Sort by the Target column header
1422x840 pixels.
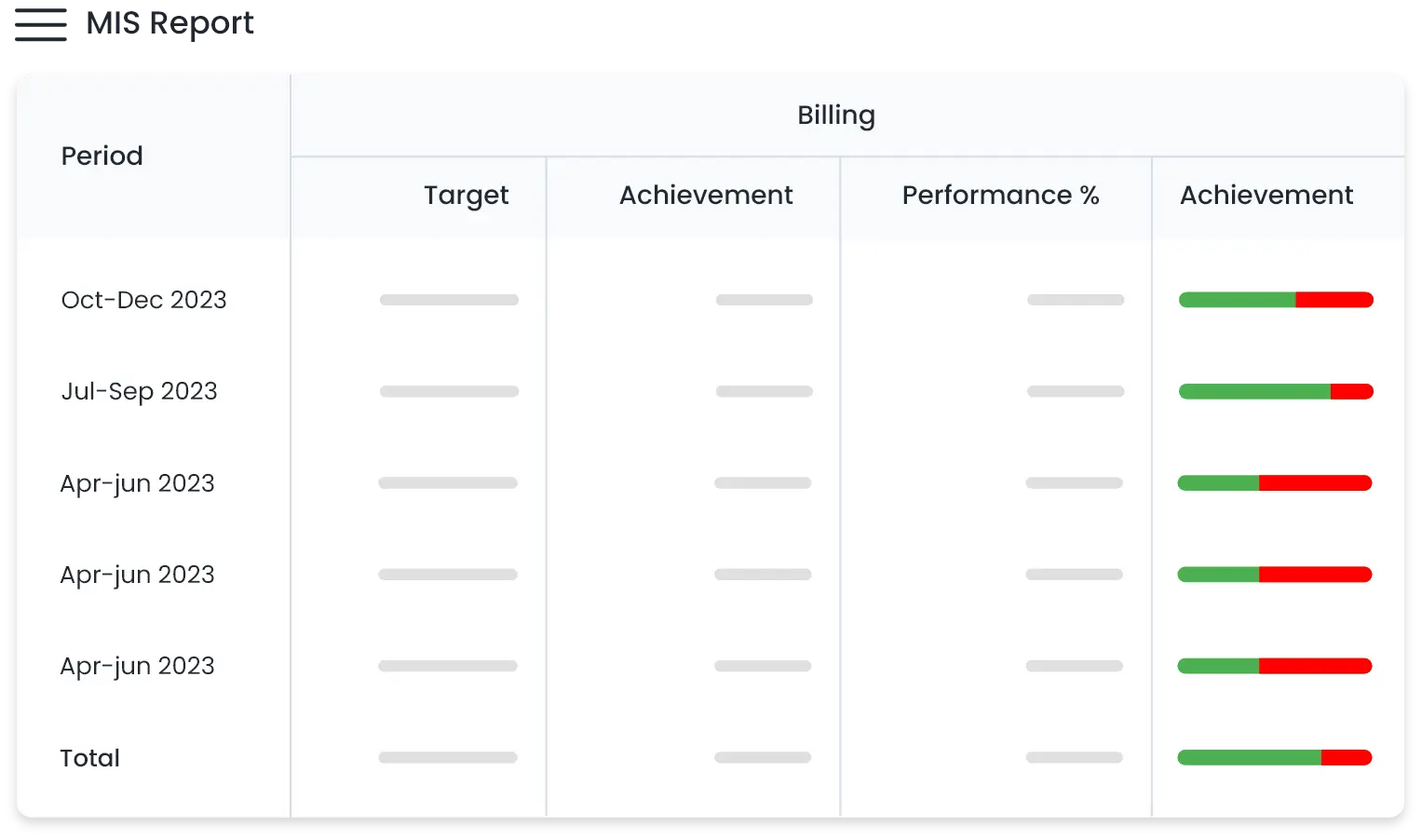pyautogui.click(x=466, y=196)
